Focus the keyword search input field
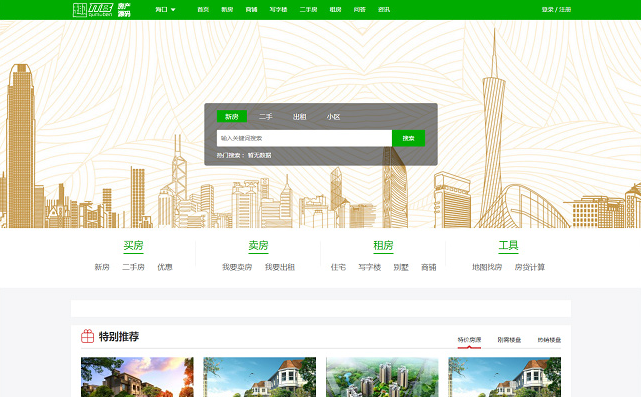The width and height of the screenshot is (641, 397). point(304,138)
